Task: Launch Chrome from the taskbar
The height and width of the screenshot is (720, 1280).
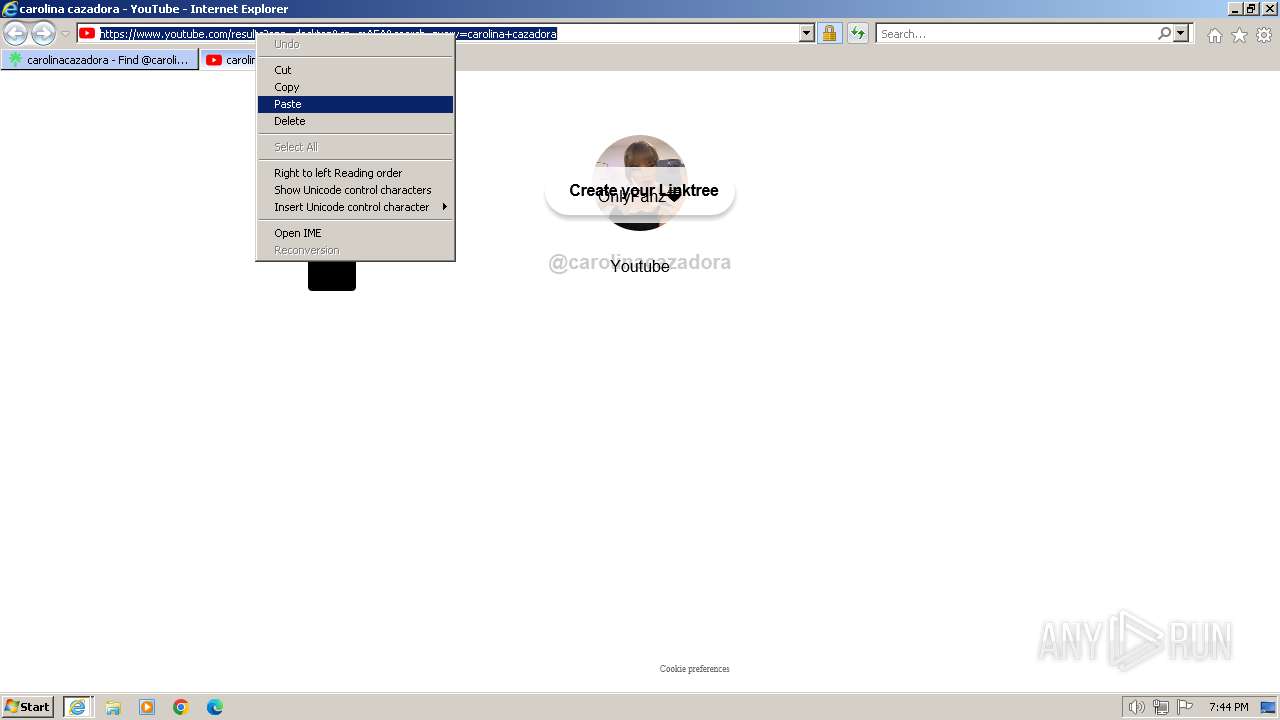Action: [x=181, y=707]
